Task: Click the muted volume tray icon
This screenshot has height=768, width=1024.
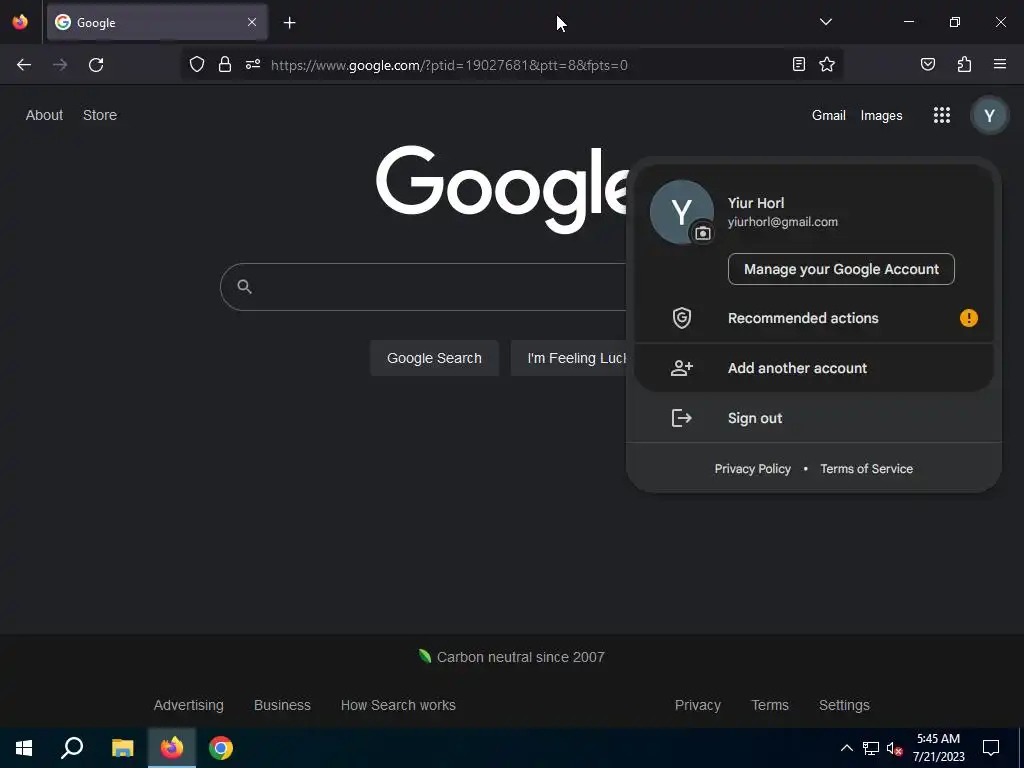Action: point(895,748)
